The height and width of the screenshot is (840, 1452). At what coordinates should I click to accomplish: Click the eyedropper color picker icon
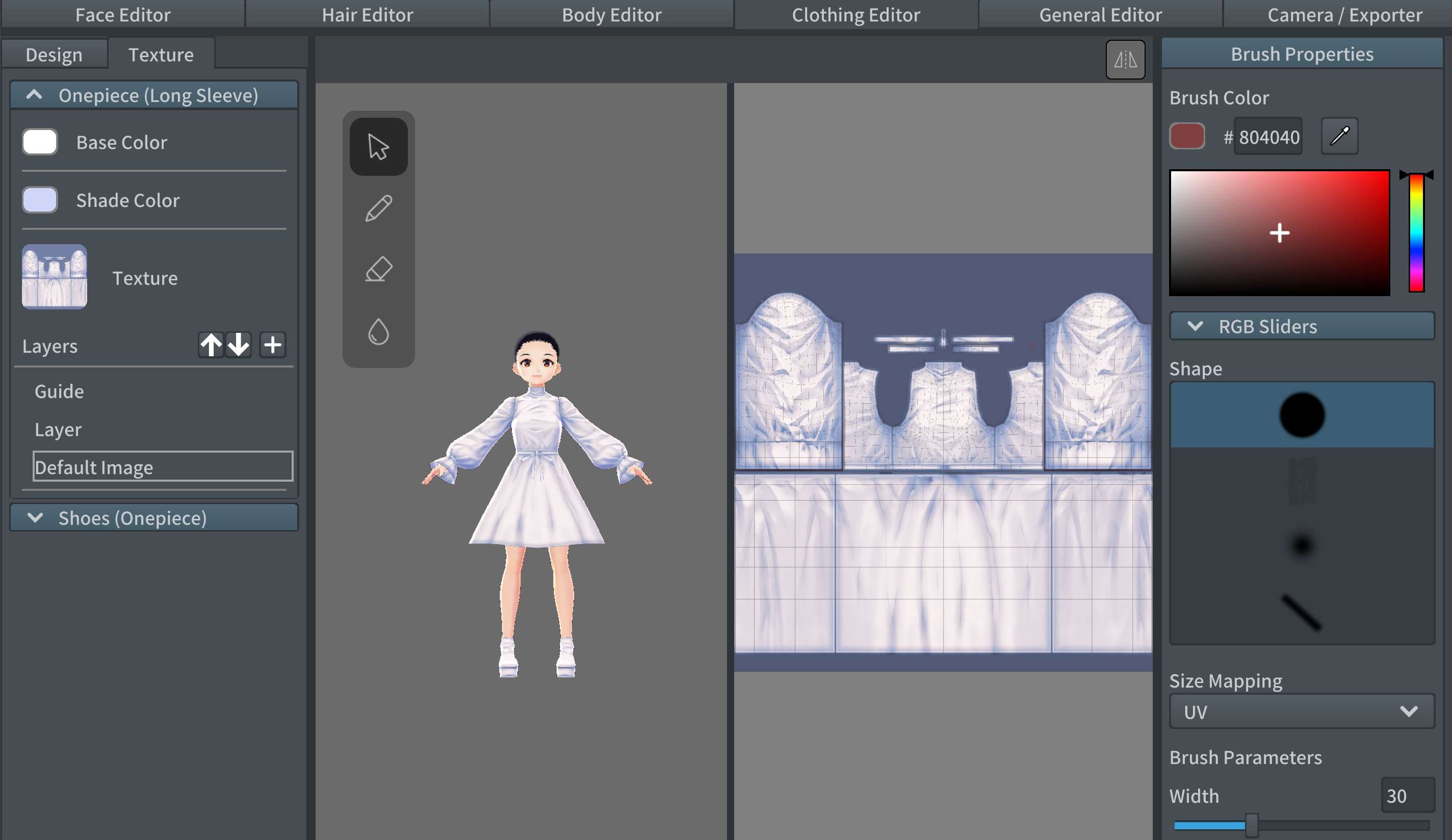pos(1339,137)
